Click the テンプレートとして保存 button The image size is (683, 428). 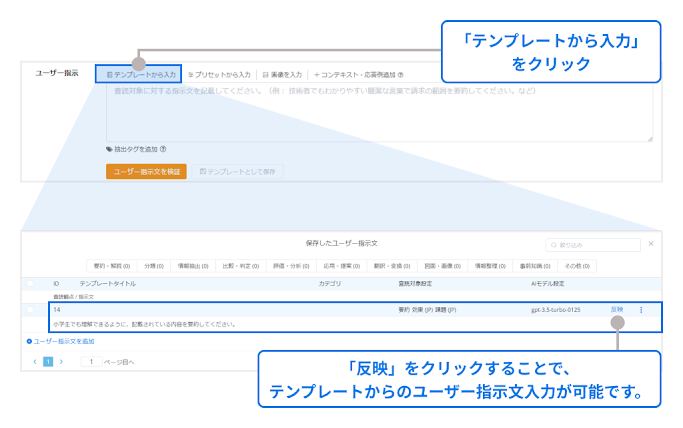[x=238, y=171]
